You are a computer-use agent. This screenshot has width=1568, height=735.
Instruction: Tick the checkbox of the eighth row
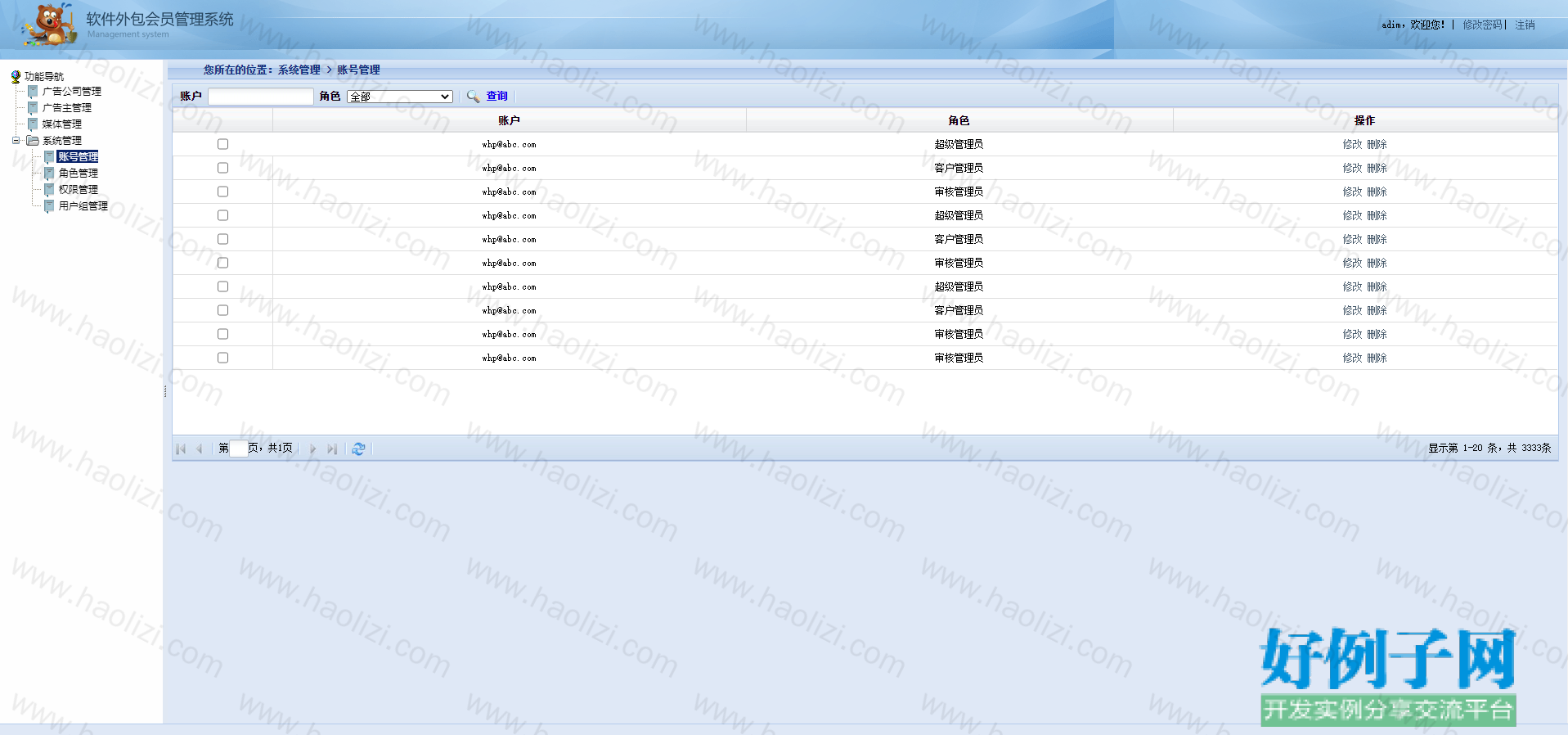coord(222,310)
